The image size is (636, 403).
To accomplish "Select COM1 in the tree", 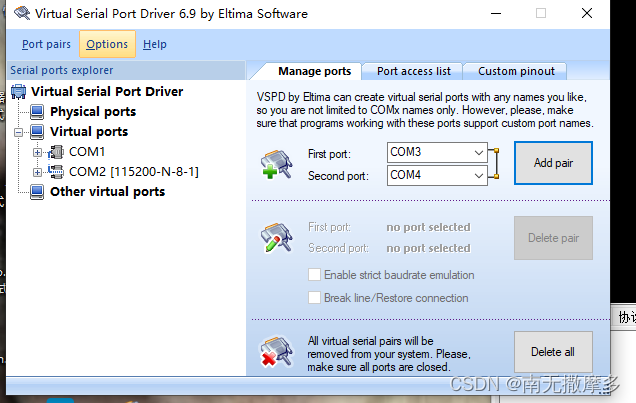I will click(x=87, y=152).
